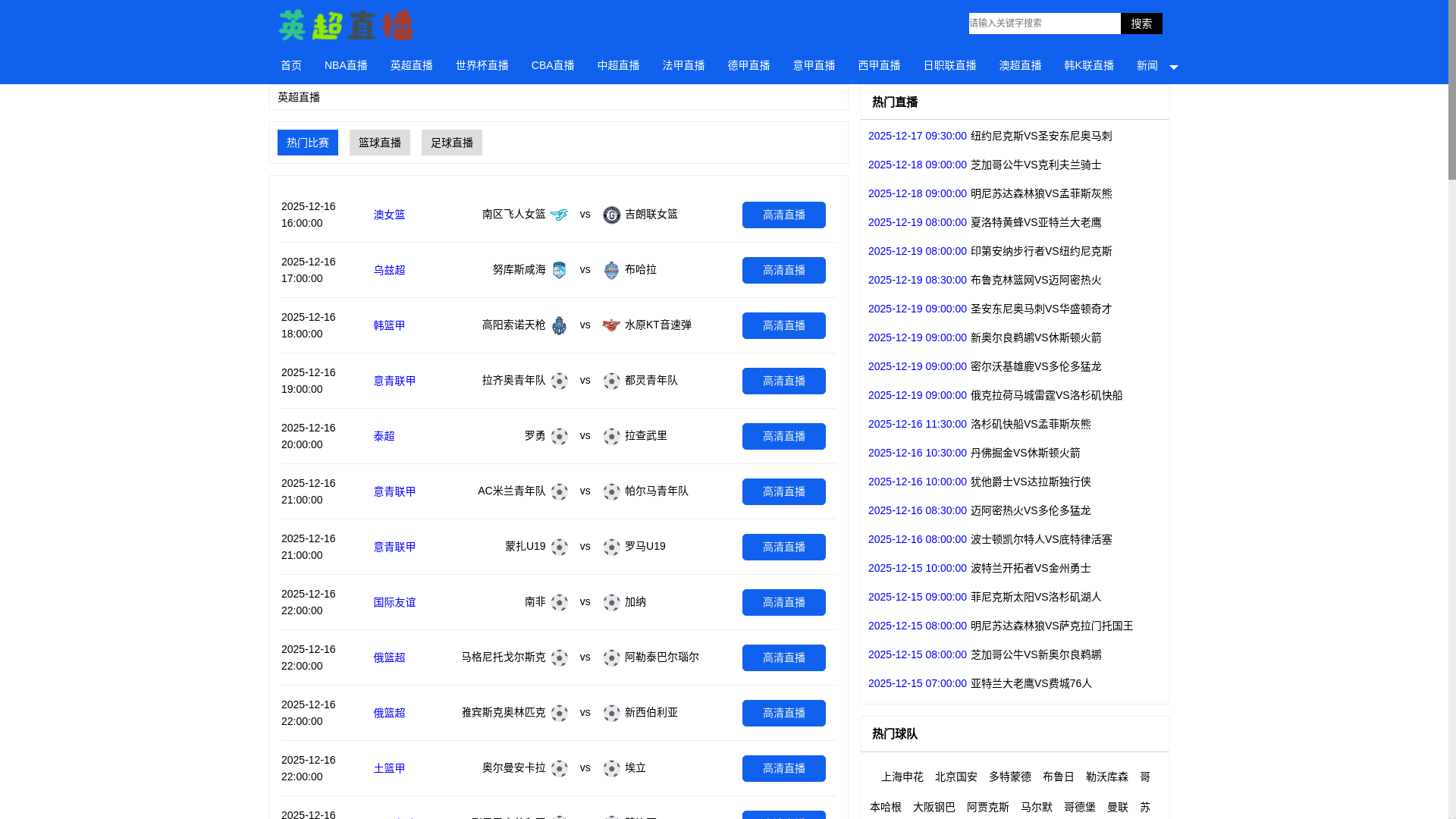Click the 新西伯利亚 ball icon

[612, 713]
